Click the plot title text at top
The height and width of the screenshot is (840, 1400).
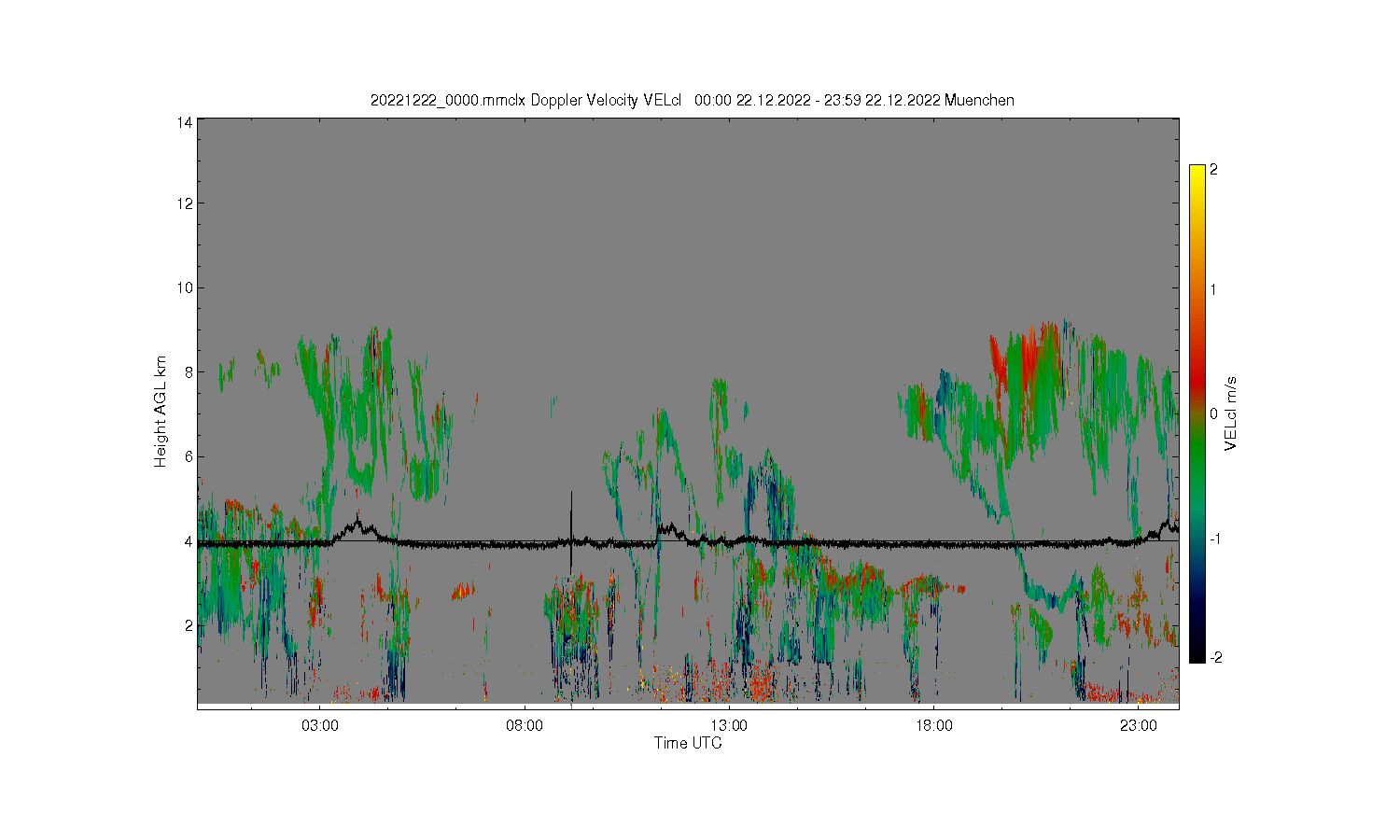coord(692,100)
